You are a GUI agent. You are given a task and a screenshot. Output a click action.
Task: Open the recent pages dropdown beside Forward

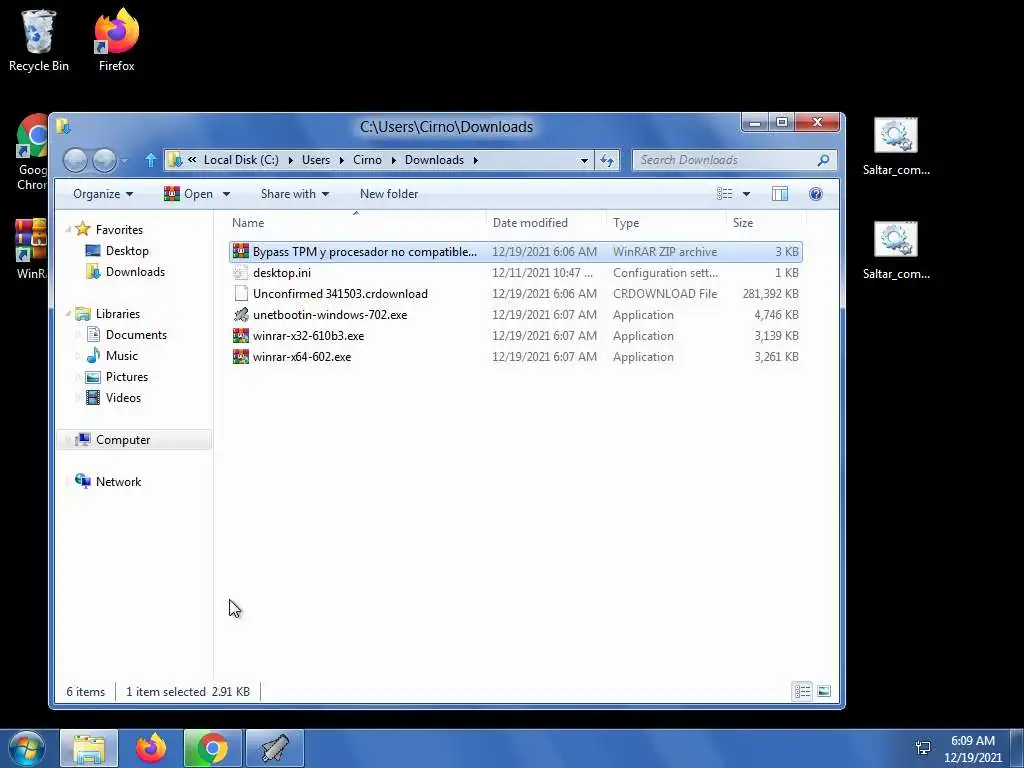[124, 160]
